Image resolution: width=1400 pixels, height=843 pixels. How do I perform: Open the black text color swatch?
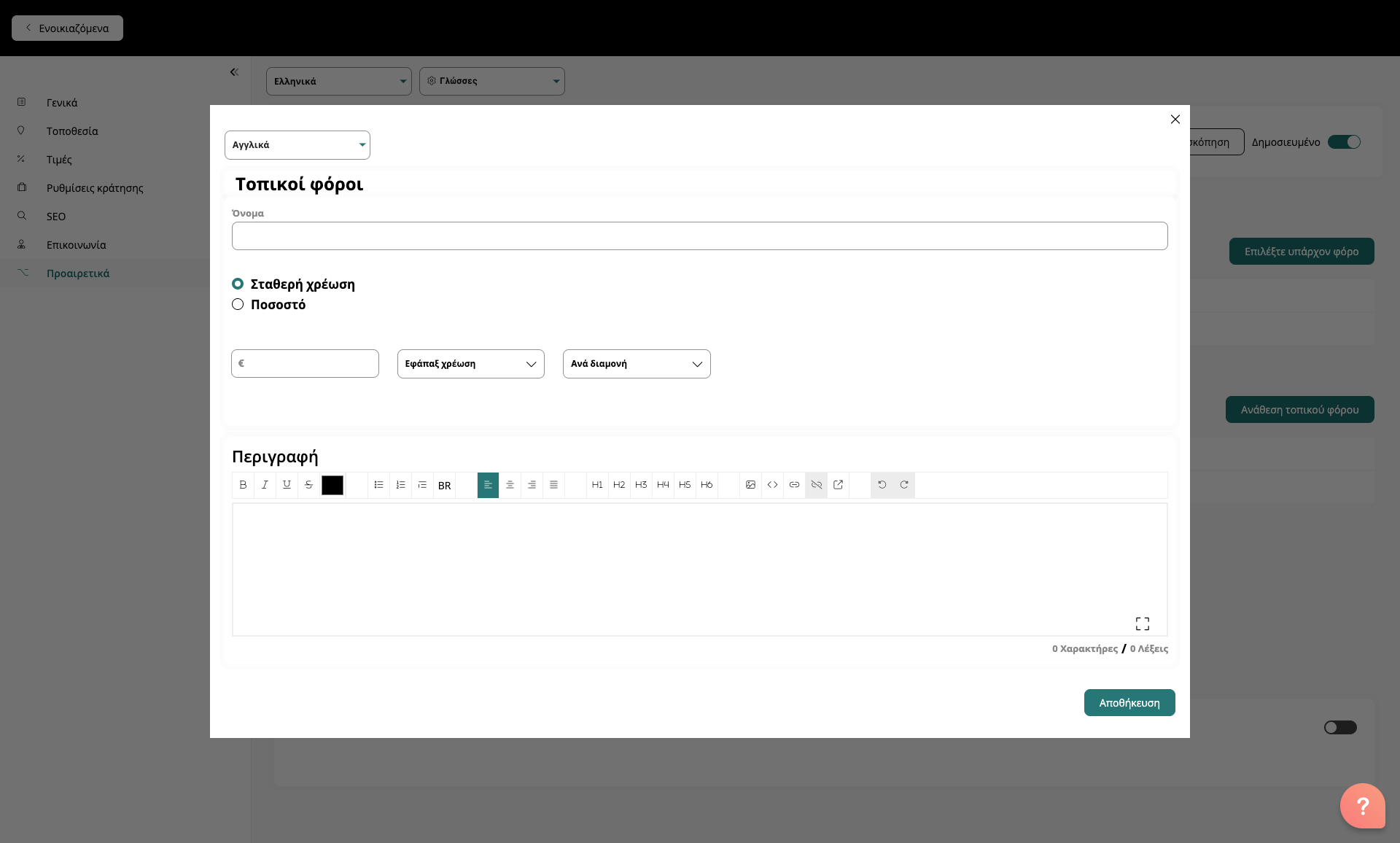tap(332, 485)
